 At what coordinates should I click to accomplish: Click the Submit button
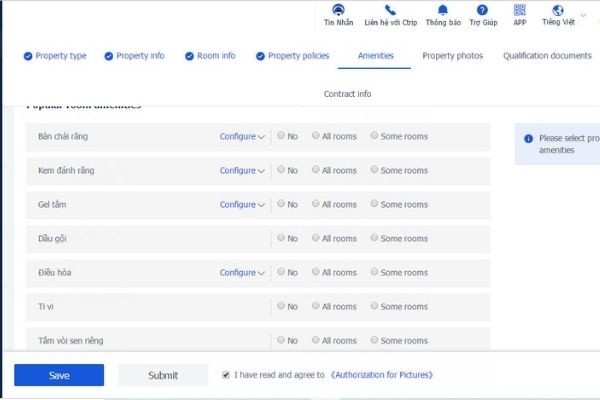163,375
